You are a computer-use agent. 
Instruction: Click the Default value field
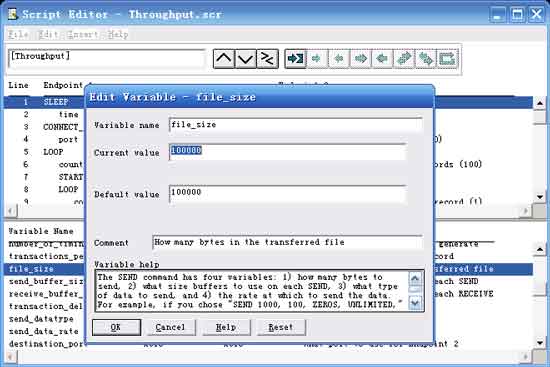click(x=288, y=194)
